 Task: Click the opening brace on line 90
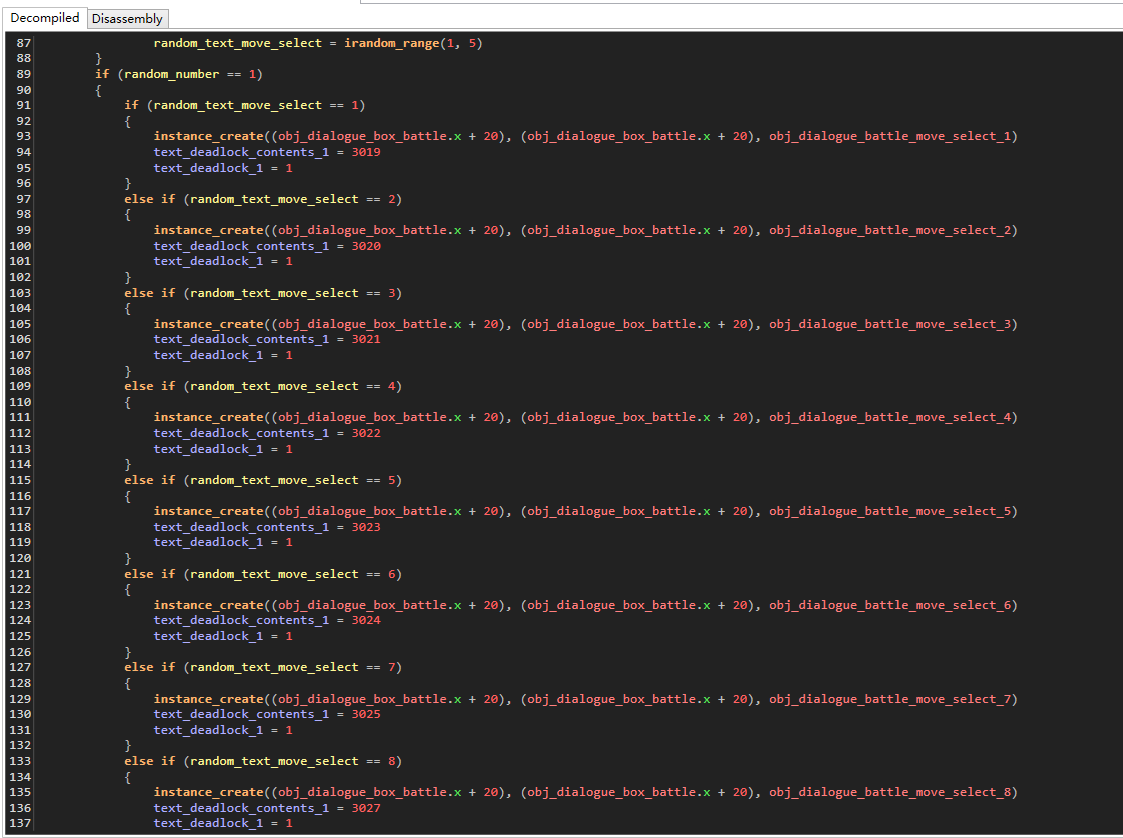click(x=98, y=90)
